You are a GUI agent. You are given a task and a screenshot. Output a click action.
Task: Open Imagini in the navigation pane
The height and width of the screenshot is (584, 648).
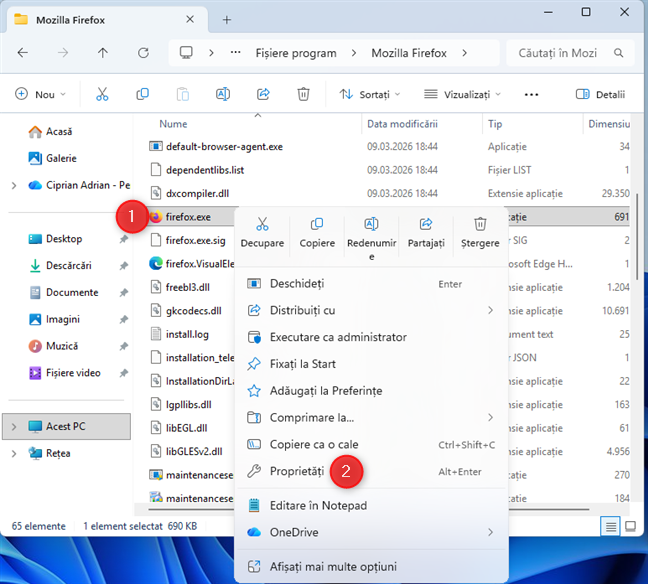(x=54, y=319)
